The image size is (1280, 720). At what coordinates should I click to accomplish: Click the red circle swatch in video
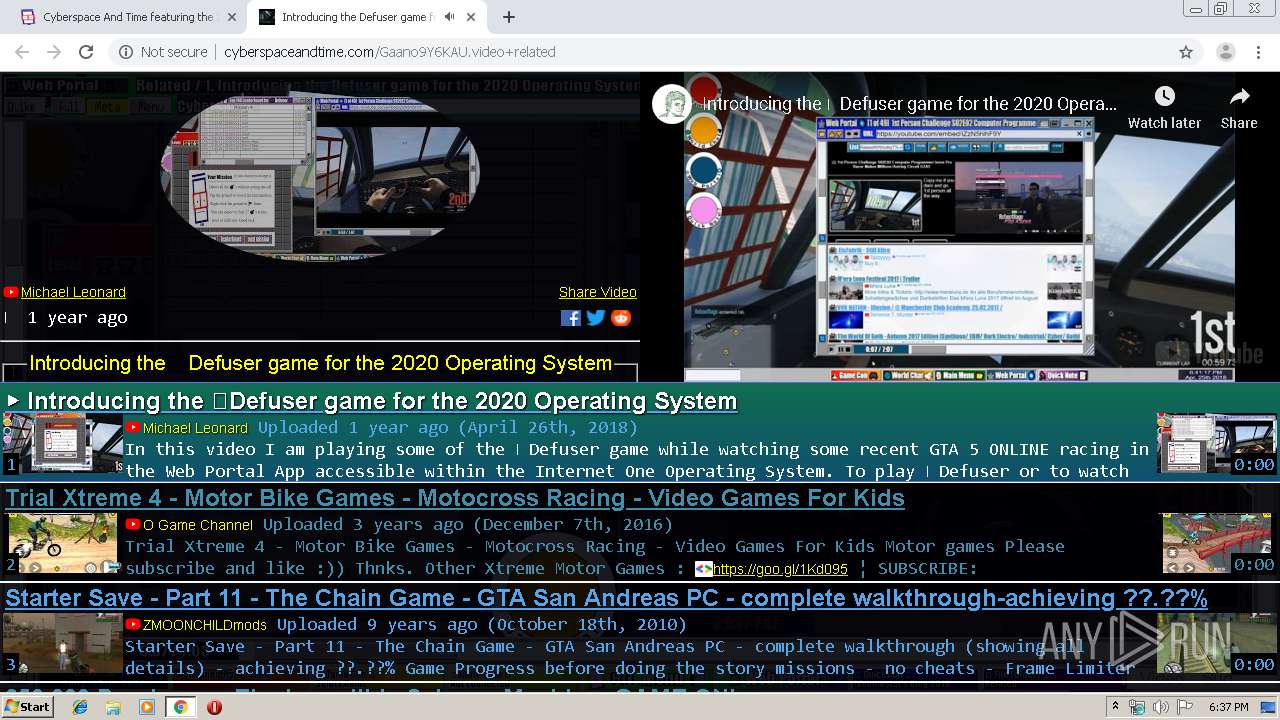705,90
